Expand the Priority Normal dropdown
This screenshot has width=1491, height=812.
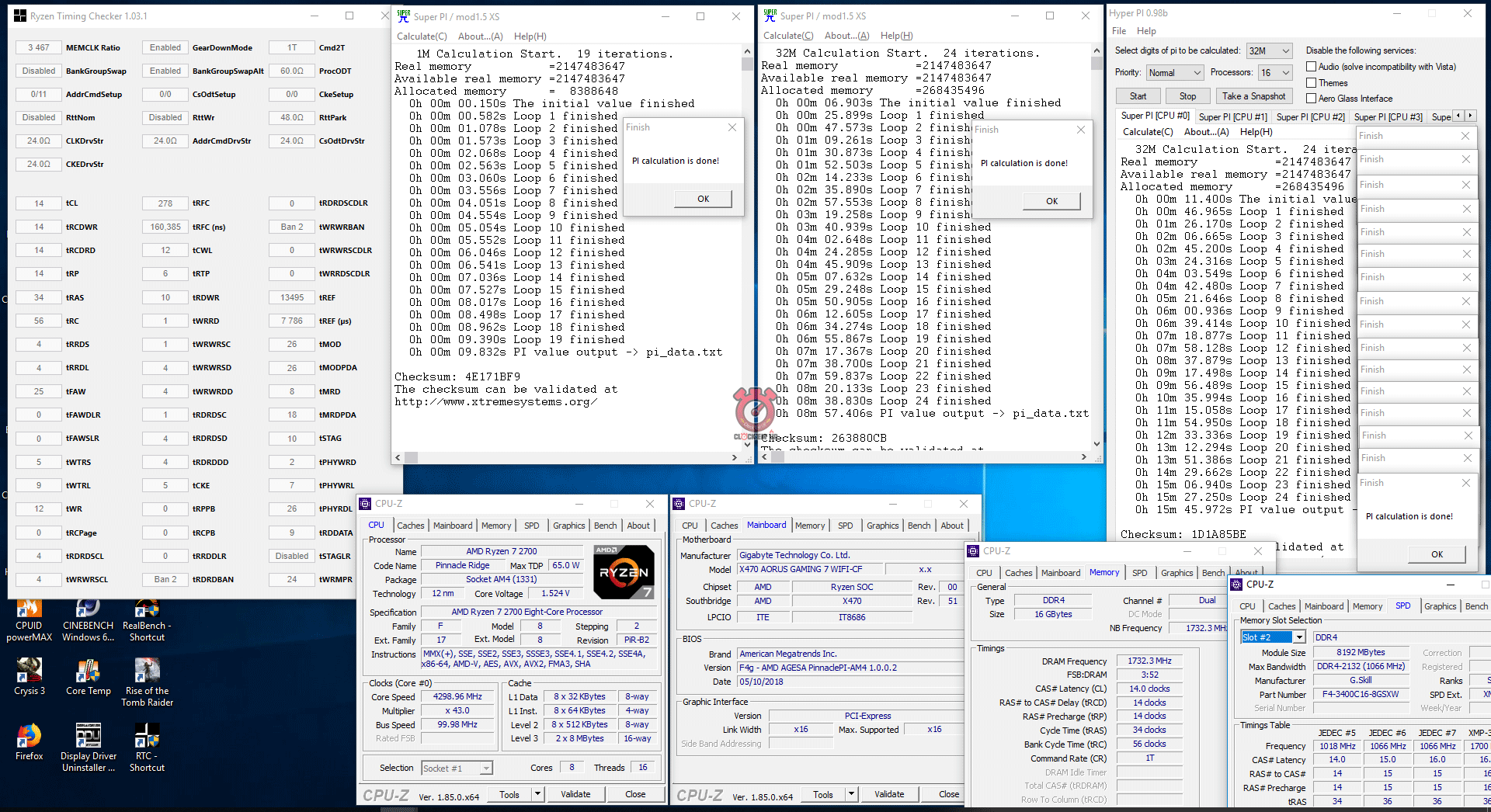pos(1175,73)
